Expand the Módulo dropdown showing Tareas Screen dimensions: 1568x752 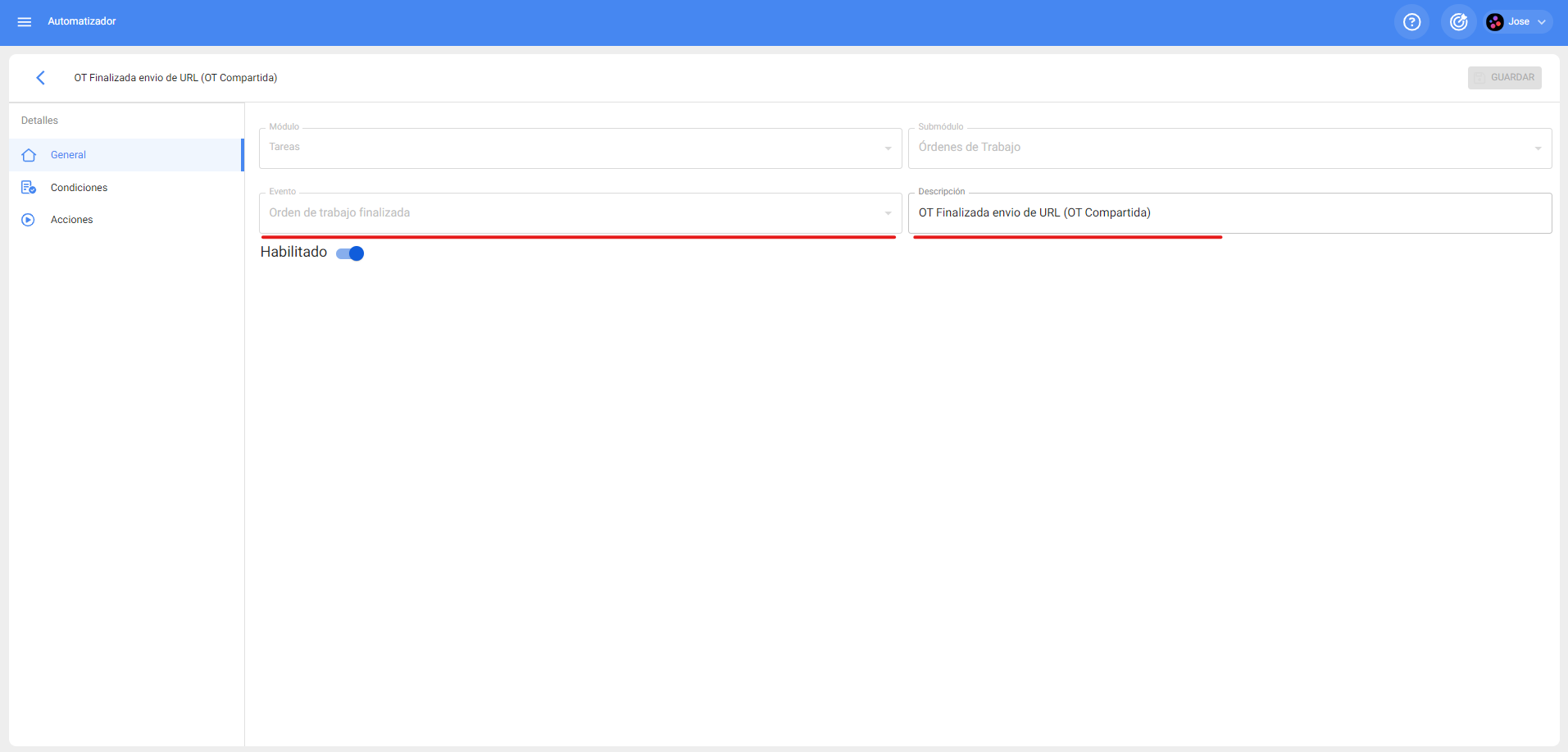[x=888, y=148]
